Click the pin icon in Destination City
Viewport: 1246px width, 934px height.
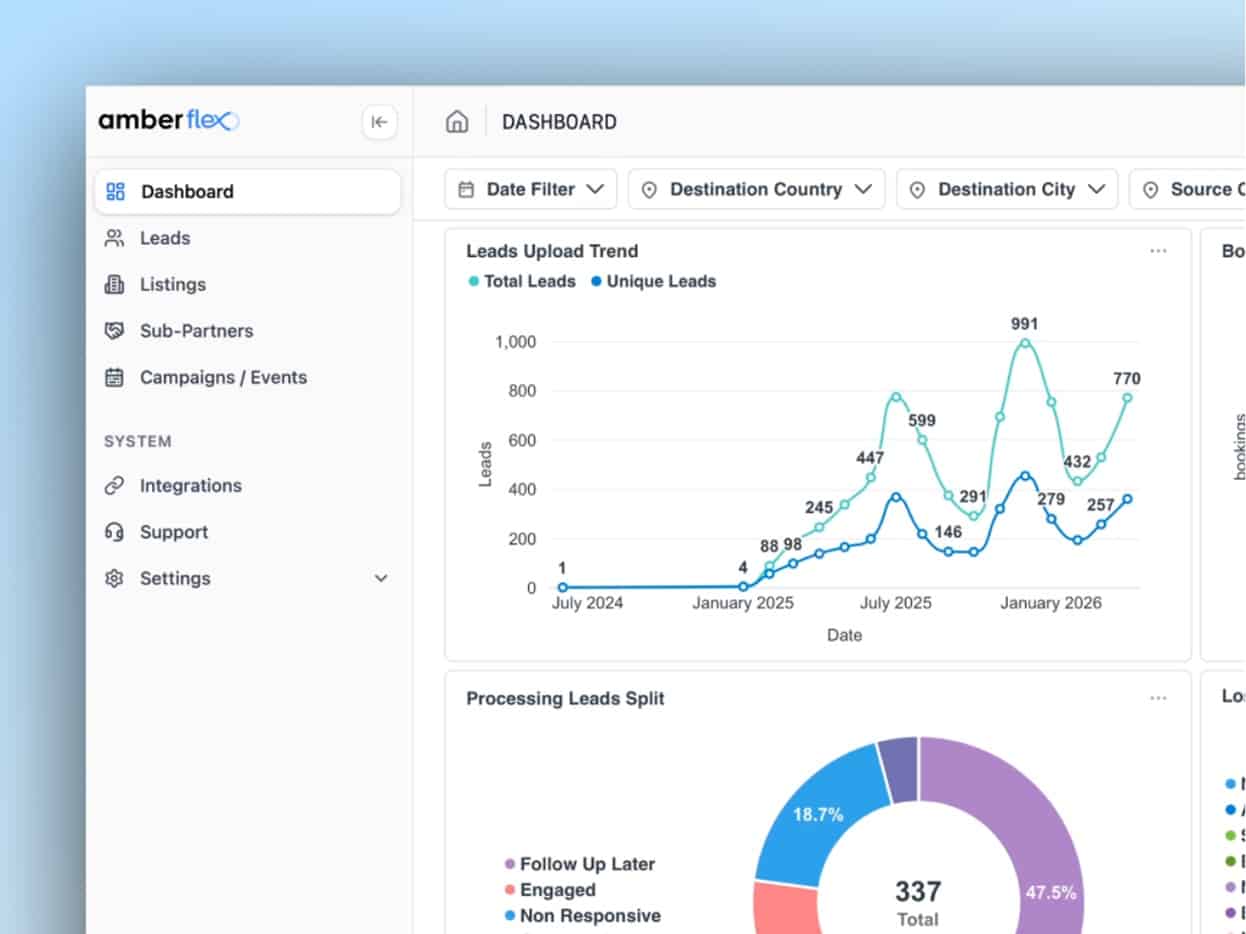tap(917, 189)
